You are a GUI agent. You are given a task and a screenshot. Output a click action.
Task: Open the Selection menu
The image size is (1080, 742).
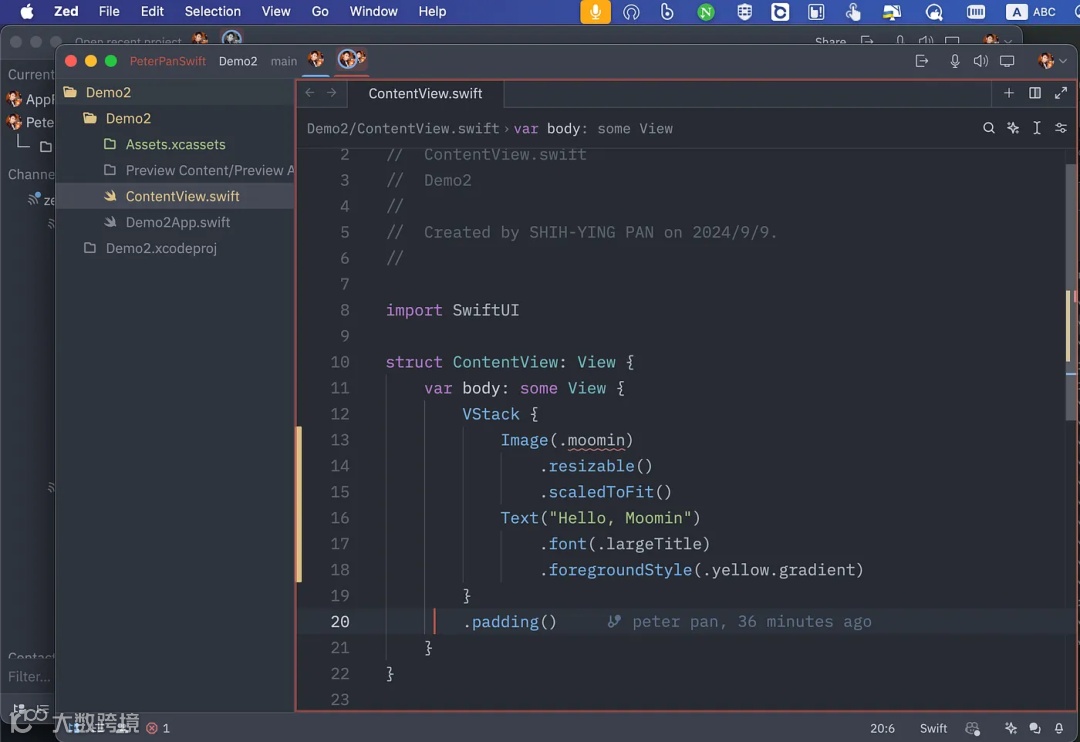(x=212, y=11)
